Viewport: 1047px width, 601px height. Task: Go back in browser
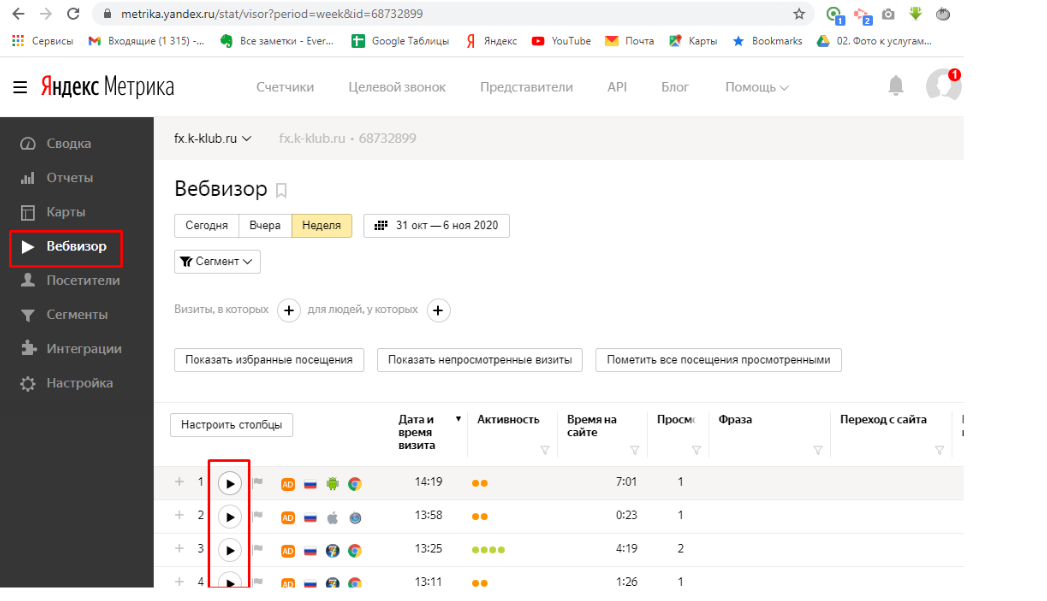[19, 14]
